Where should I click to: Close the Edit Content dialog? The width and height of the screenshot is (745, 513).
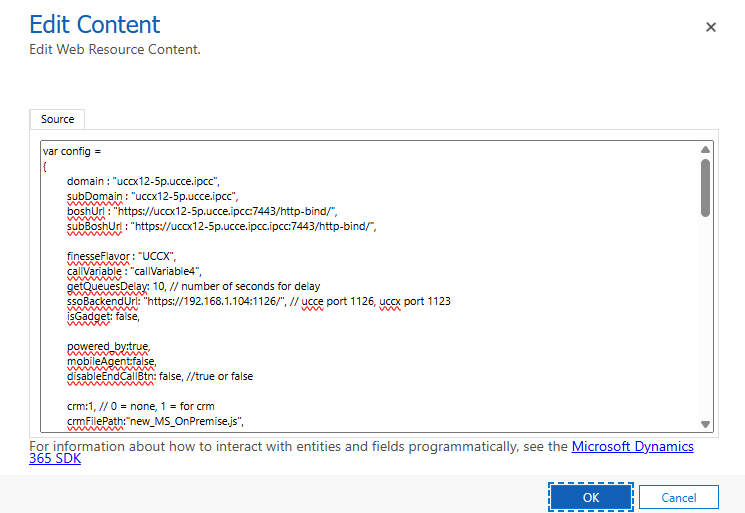pyautogui.click(x=711, y=27)
